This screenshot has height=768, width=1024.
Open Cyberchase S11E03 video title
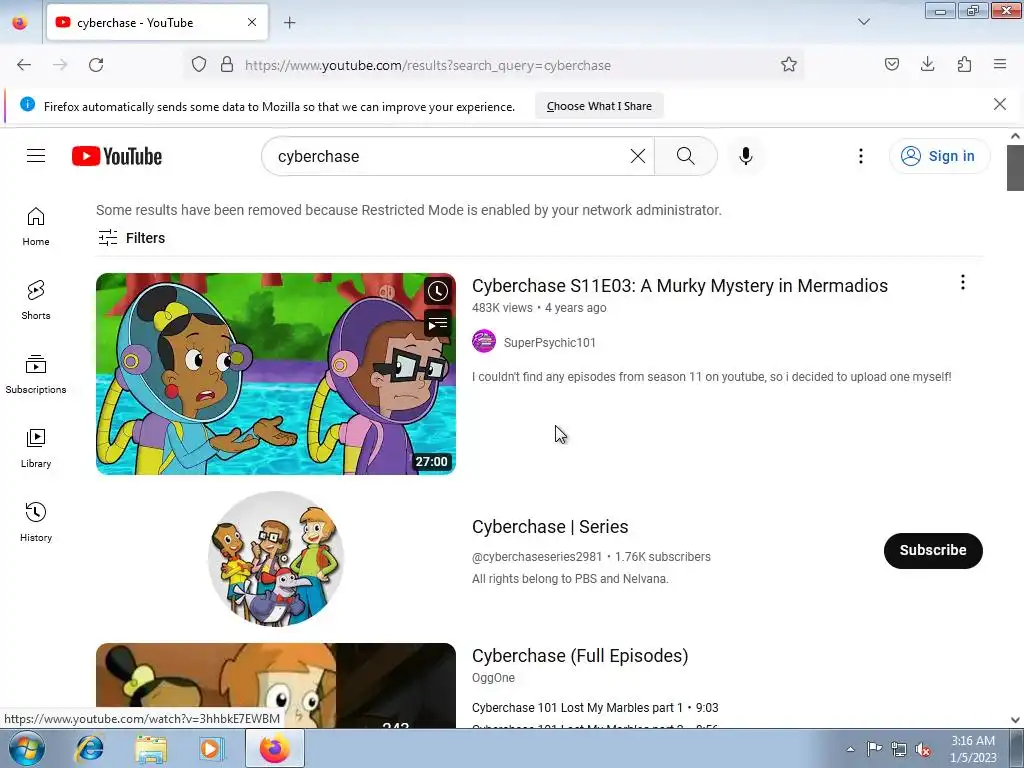[680, 286]
